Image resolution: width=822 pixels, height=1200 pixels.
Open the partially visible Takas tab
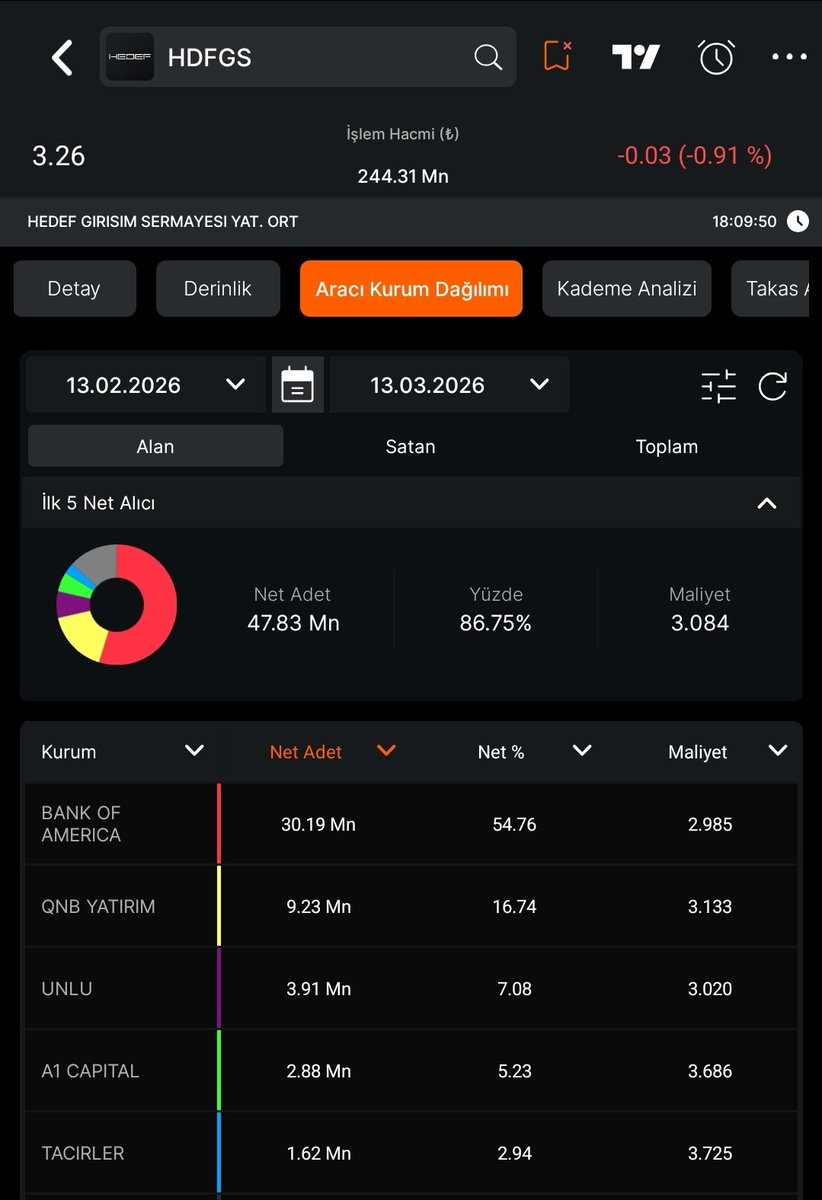point(771,289)
